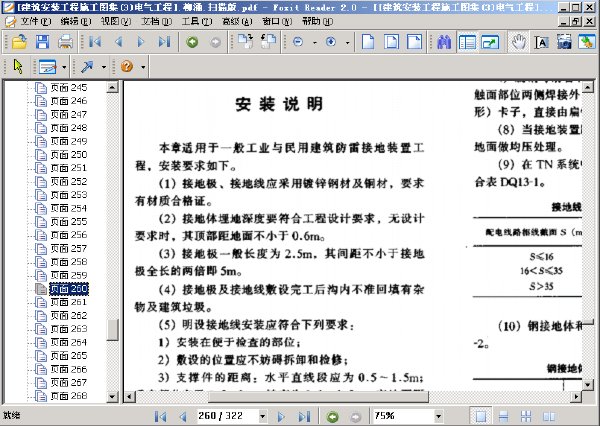Viewport: 600px width, 426px height.
Task: Go to previous page in top toolbar
Action: (119, 42)
